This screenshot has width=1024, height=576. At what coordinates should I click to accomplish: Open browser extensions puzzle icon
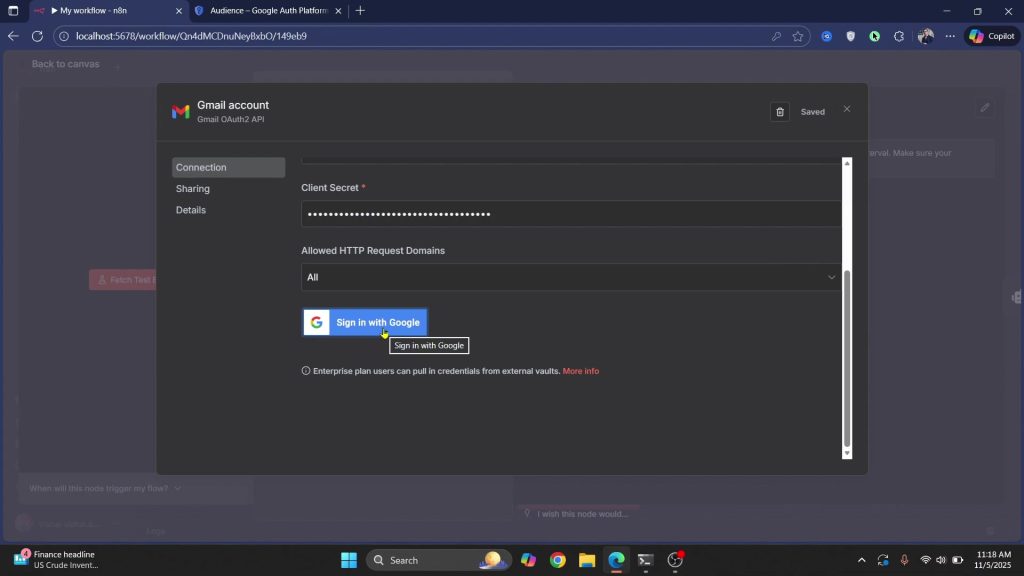(898, 36)
